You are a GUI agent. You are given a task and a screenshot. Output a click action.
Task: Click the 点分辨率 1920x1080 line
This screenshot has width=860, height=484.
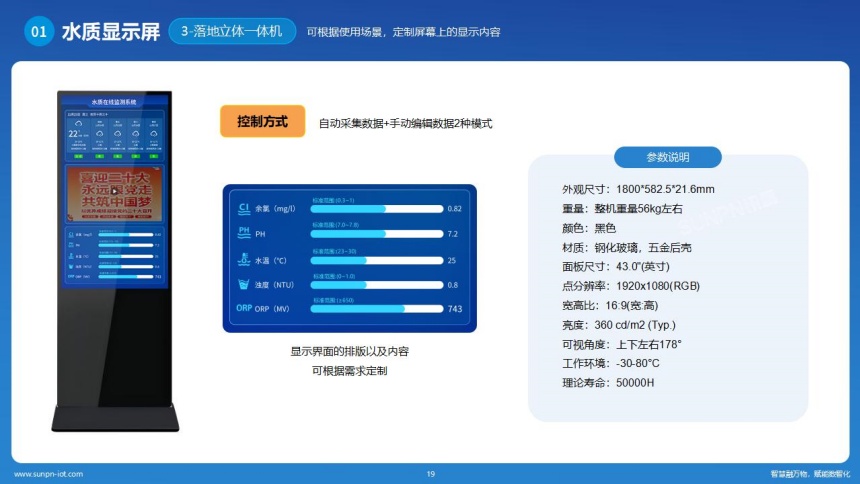pos(631,286)
